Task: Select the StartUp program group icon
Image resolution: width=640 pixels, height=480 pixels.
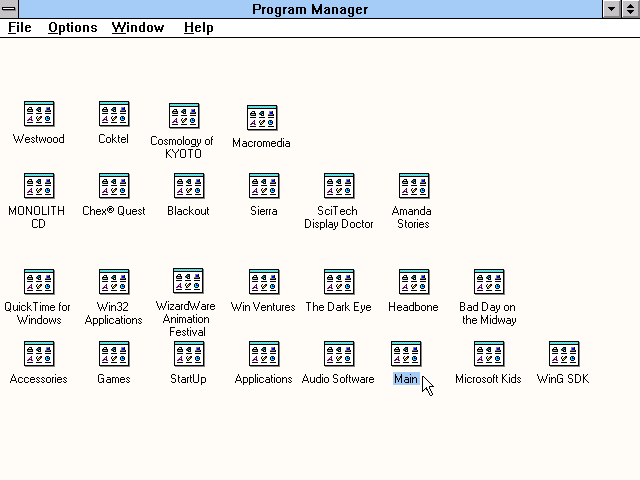Action: (189, 354)
